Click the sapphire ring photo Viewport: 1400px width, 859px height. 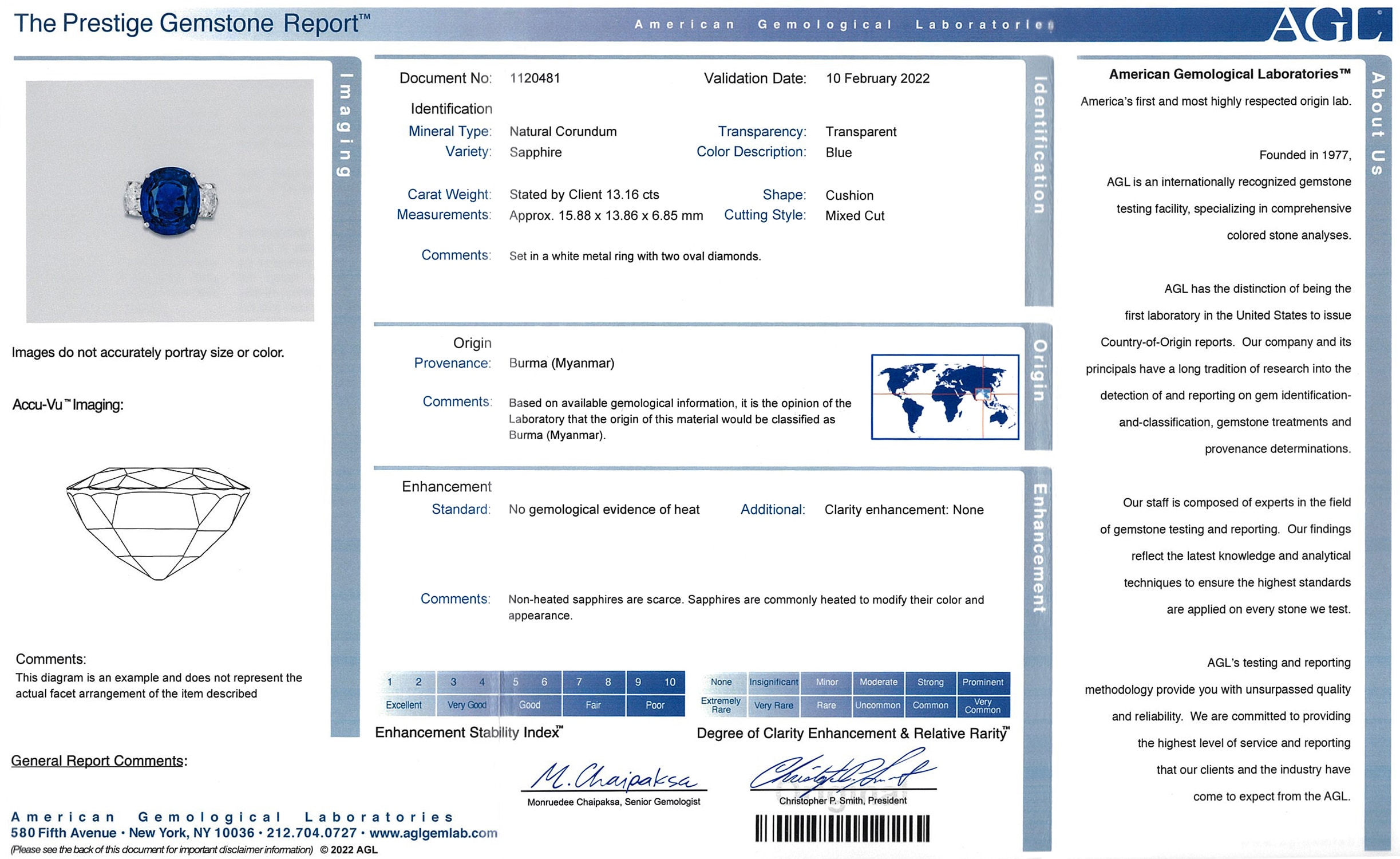pos(170,200)
